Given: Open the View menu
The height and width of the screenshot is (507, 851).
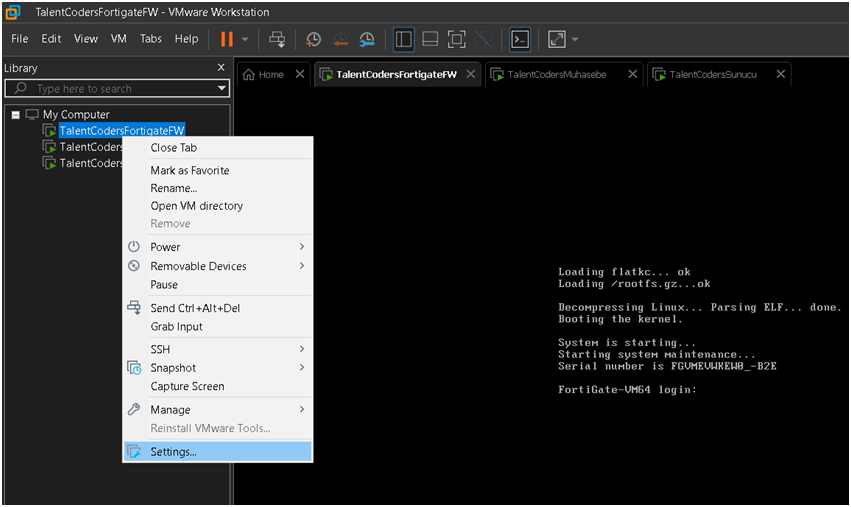Looking at the screenshot, I should [x=86, y=39].
